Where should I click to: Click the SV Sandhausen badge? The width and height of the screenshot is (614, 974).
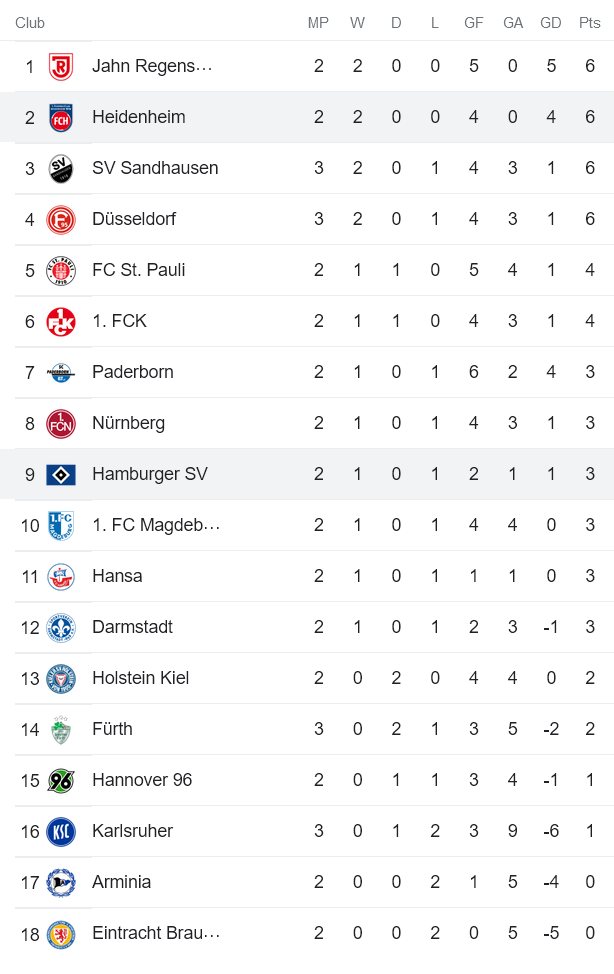(61, 167)
